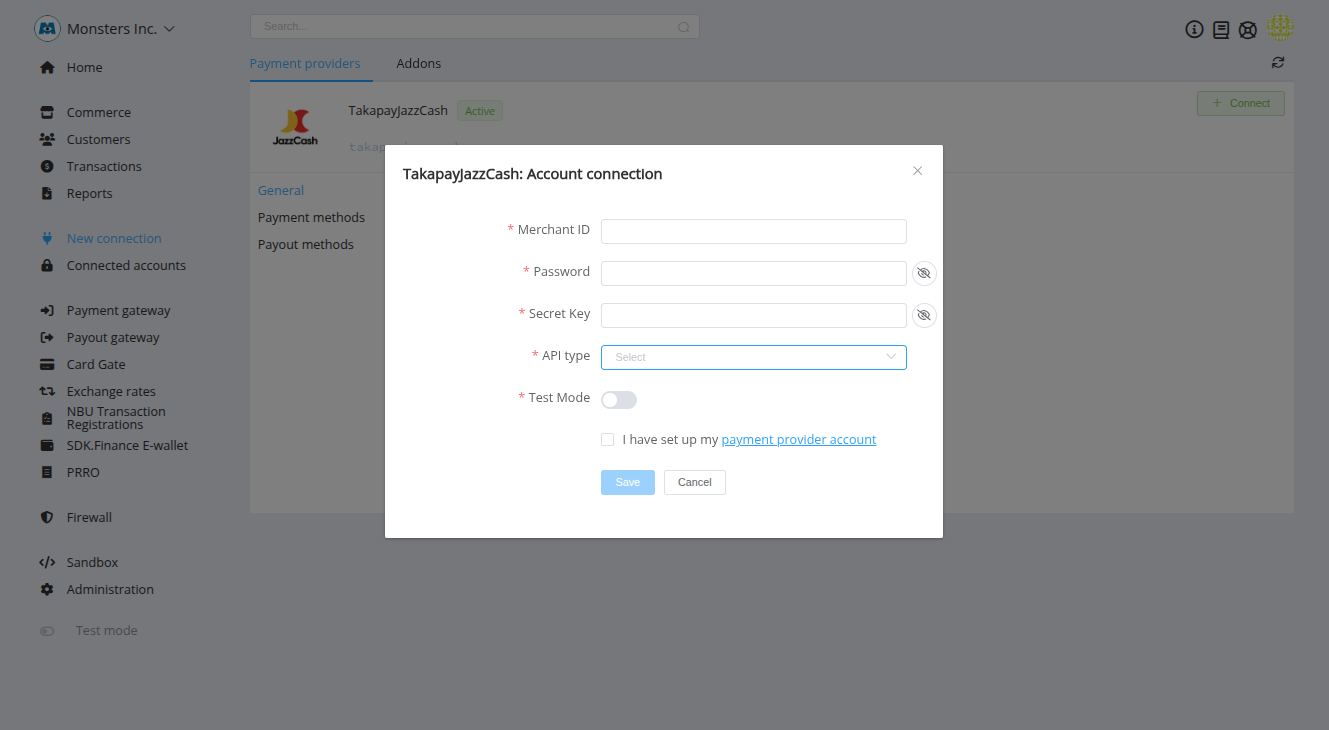Open Transactions in the sidebar

point(104,167)
